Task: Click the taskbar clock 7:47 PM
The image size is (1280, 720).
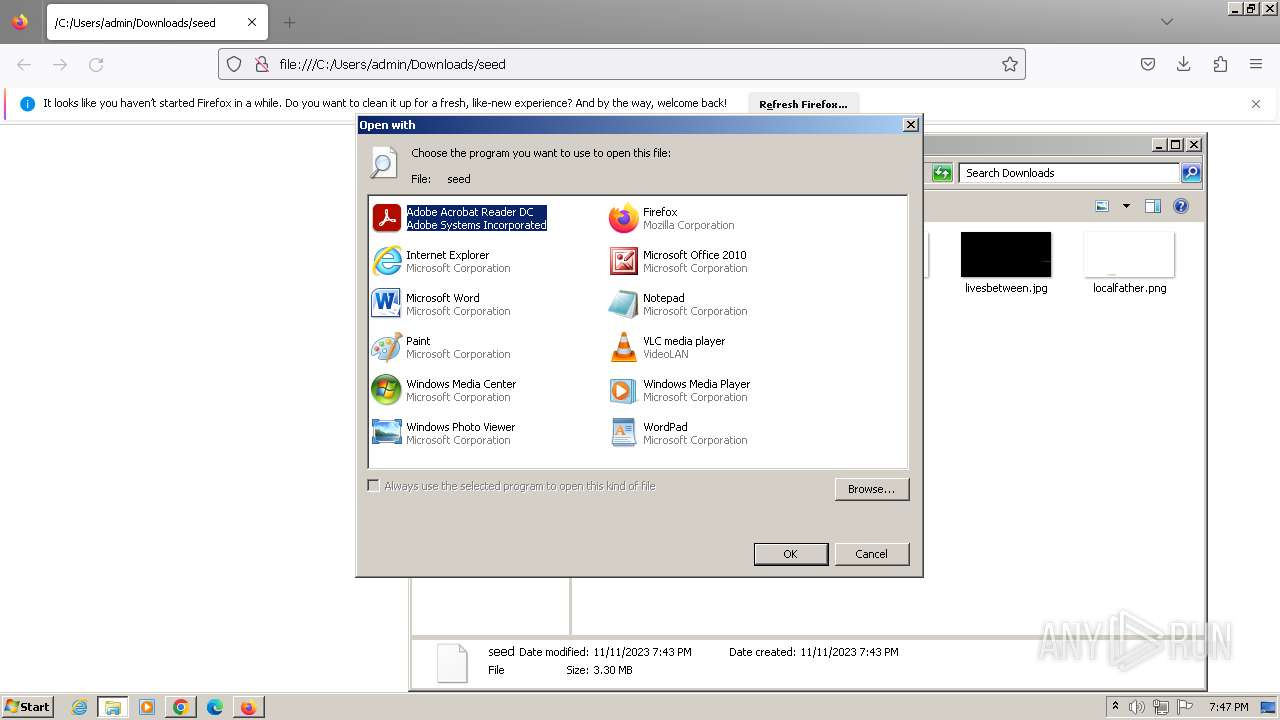Action: [1229, 707]
